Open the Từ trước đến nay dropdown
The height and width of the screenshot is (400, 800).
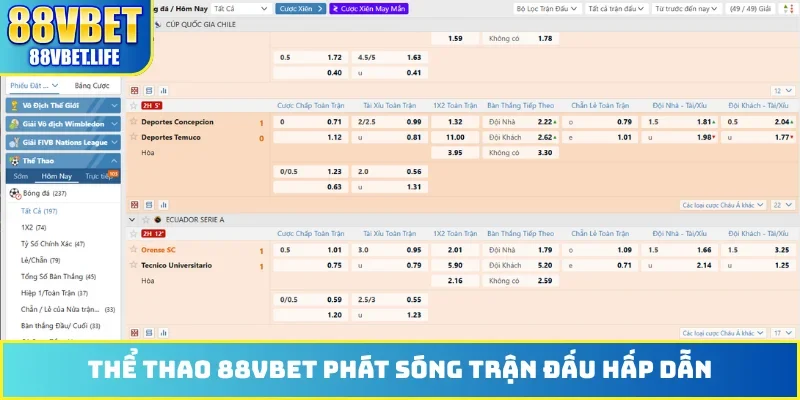[687, 9]
